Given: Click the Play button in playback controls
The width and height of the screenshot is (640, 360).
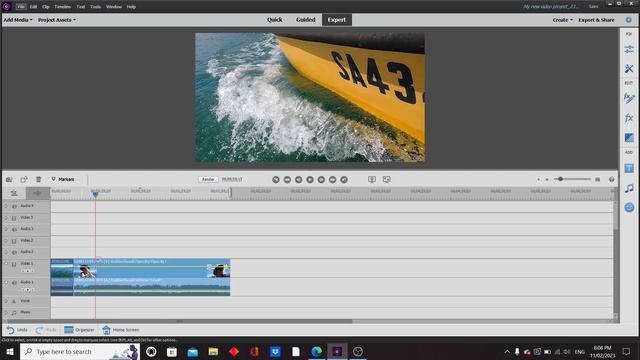Looking at the screenshot, I should [x=310, y=179].
